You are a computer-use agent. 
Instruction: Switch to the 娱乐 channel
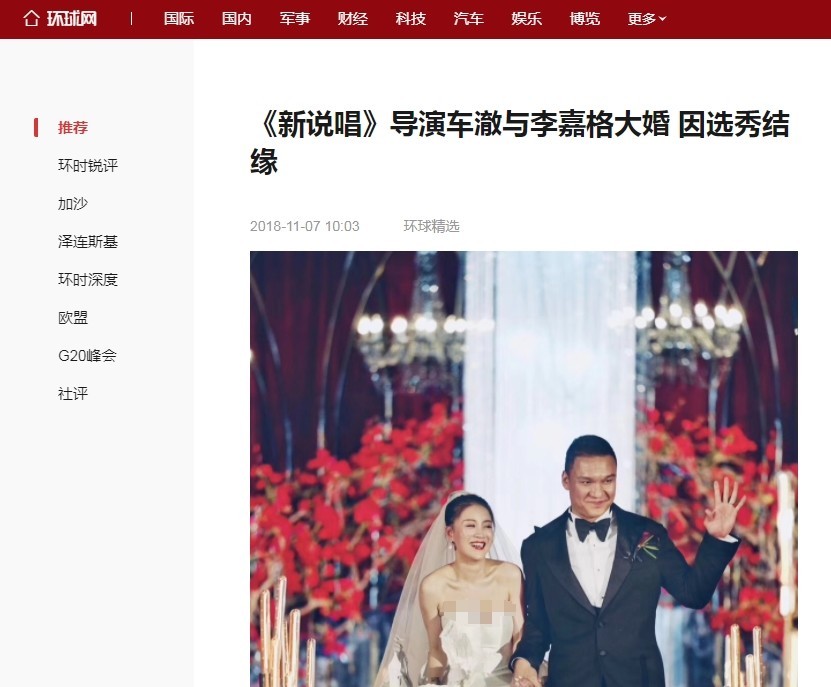click(x=527, y=19)
